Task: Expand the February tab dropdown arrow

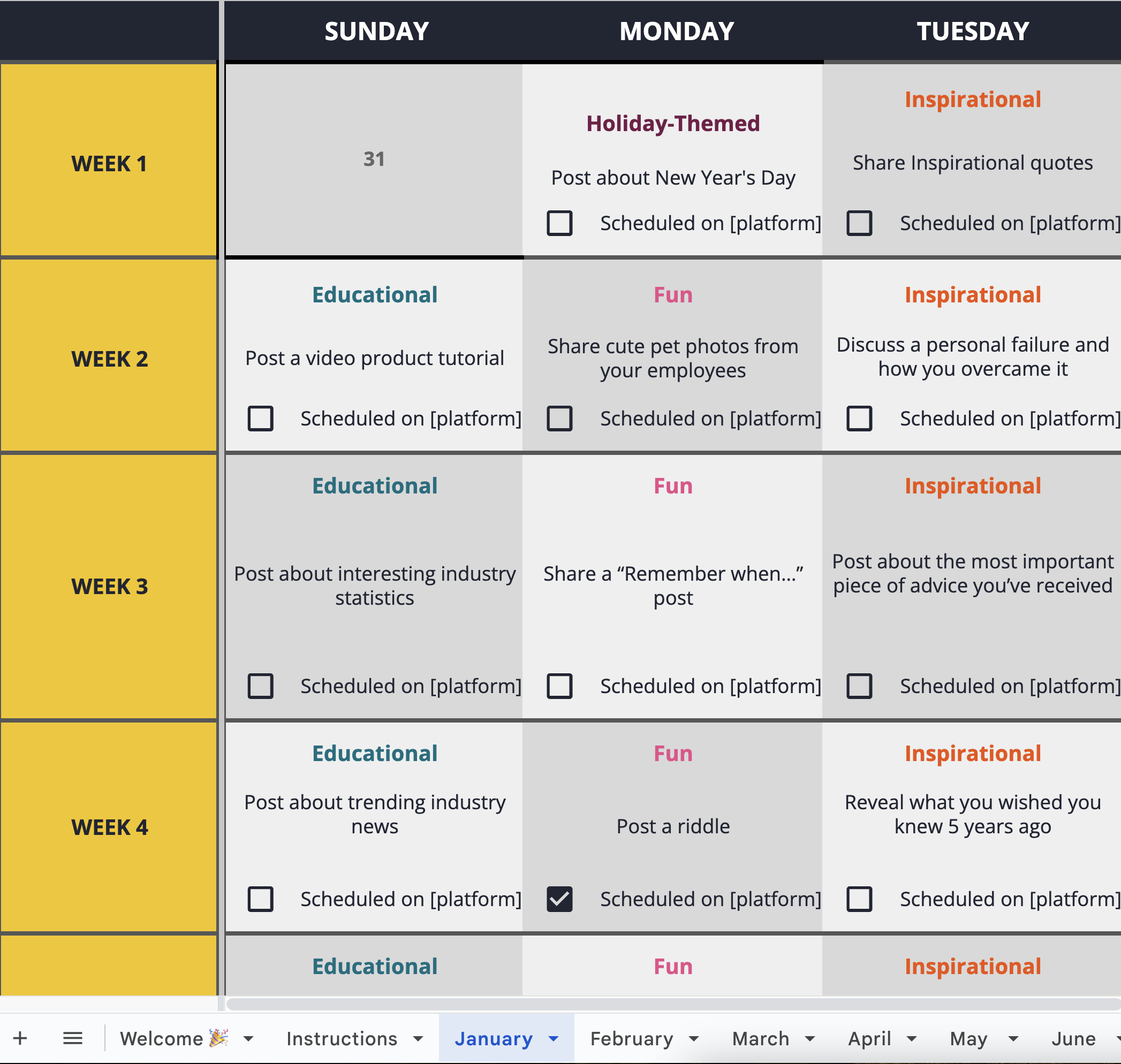Action: (694, 1038)
